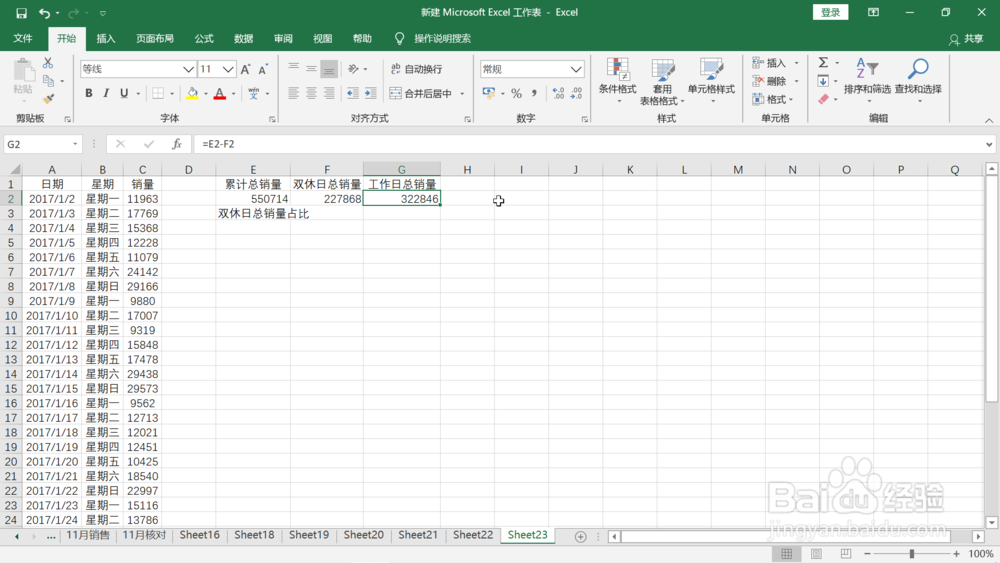Save the workbook with the floppy icon

pos(22,13)
